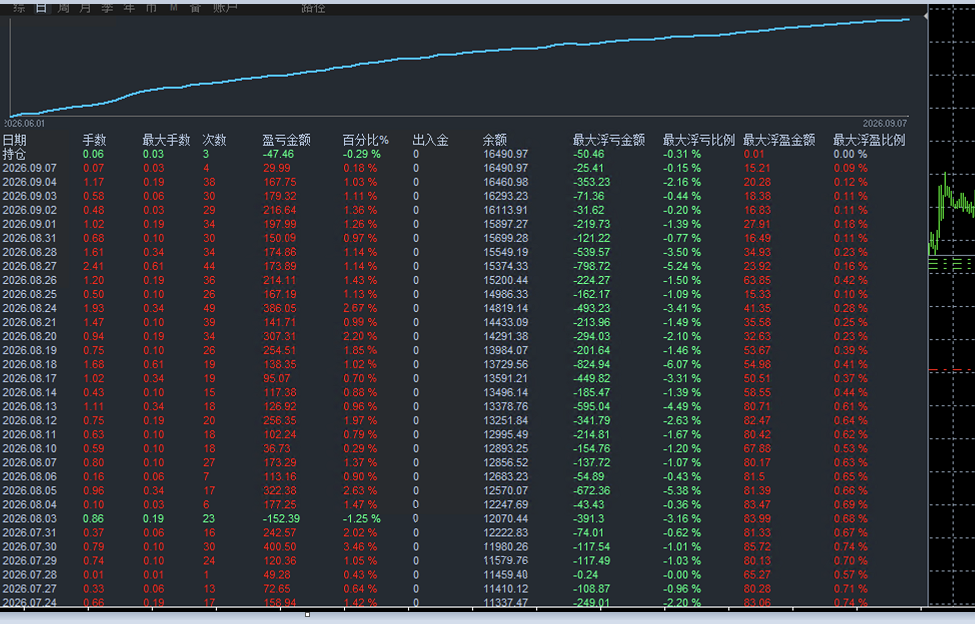
Task: Click the -152.39 loss amount cell
Action: pos(281,518)
